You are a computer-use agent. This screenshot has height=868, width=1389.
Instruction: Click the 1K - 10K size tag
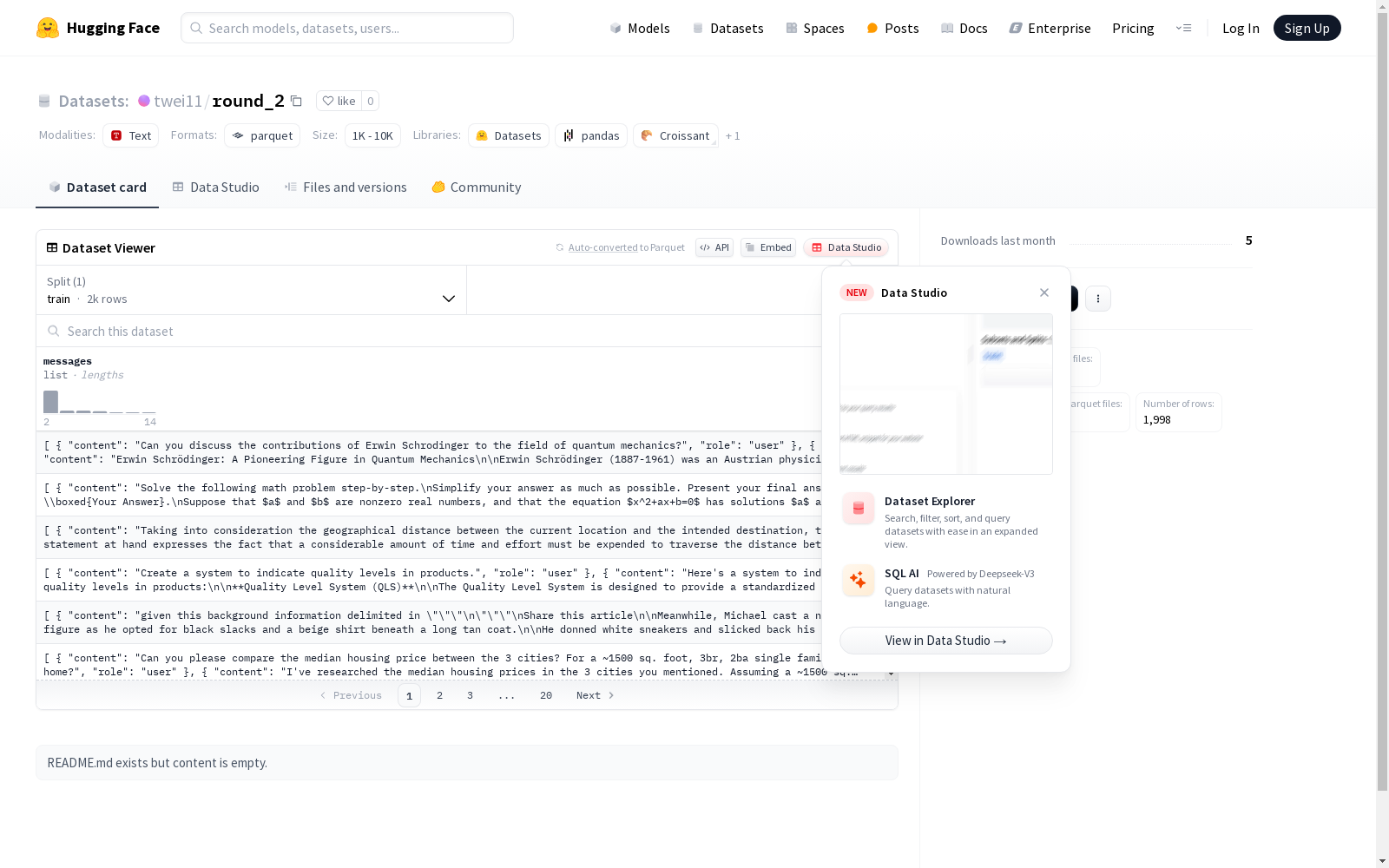click(x=372, y=135)
